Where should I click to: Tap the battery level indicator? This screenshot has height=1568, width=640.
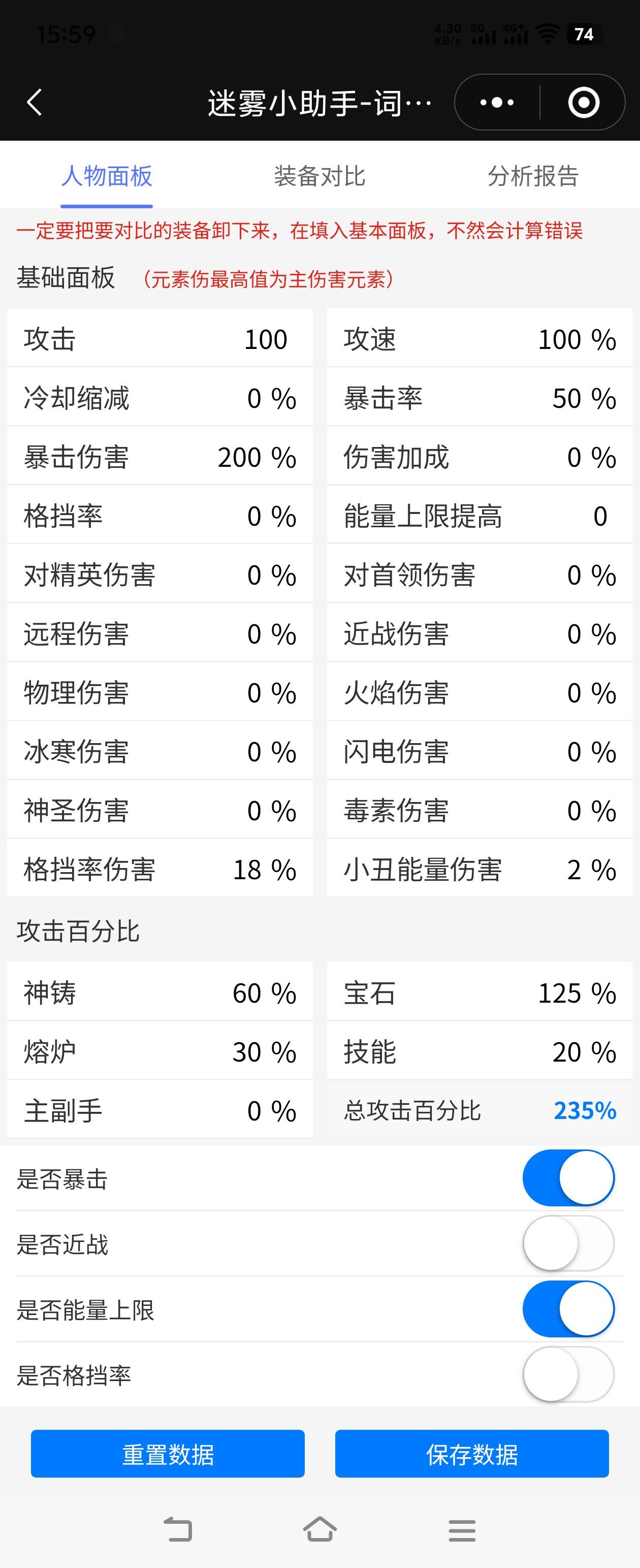(584, 34)
